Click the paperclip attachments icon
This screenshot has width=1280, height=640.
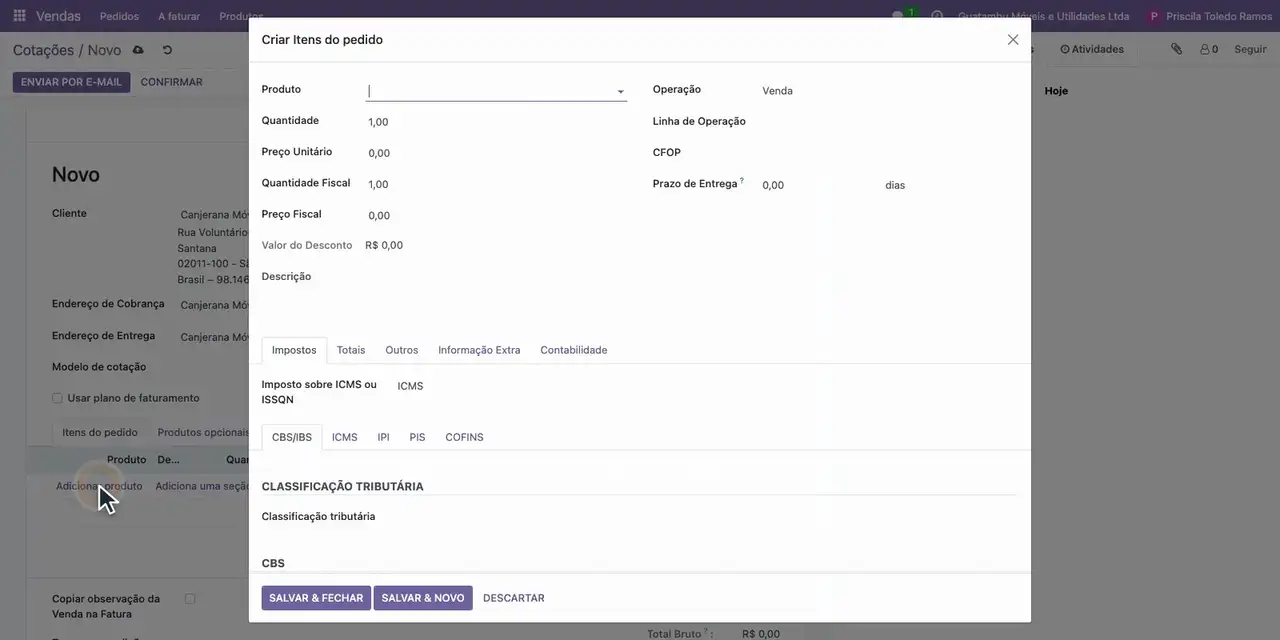(1177, 49)
